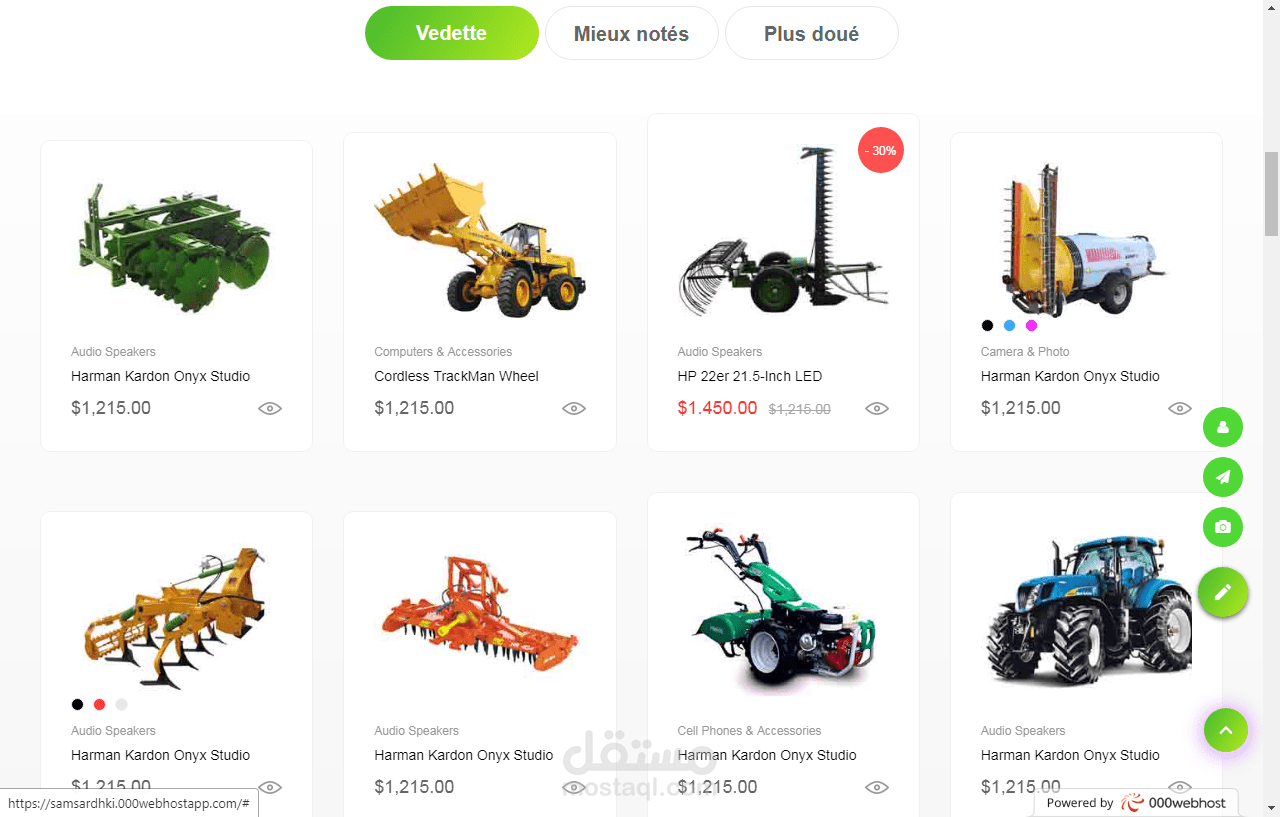Click the quick-view eye icon on the green disc harrow card
Image resolution: width=1280 pixels, height=817 pixels.
click(270, 408)
